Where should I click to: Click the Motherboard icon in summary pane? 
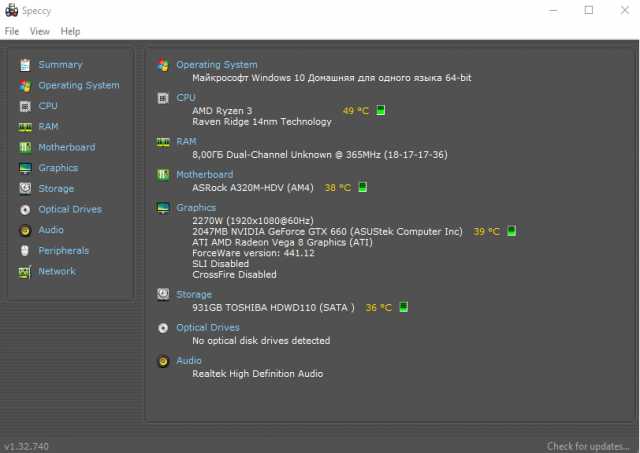click(163, 175)
